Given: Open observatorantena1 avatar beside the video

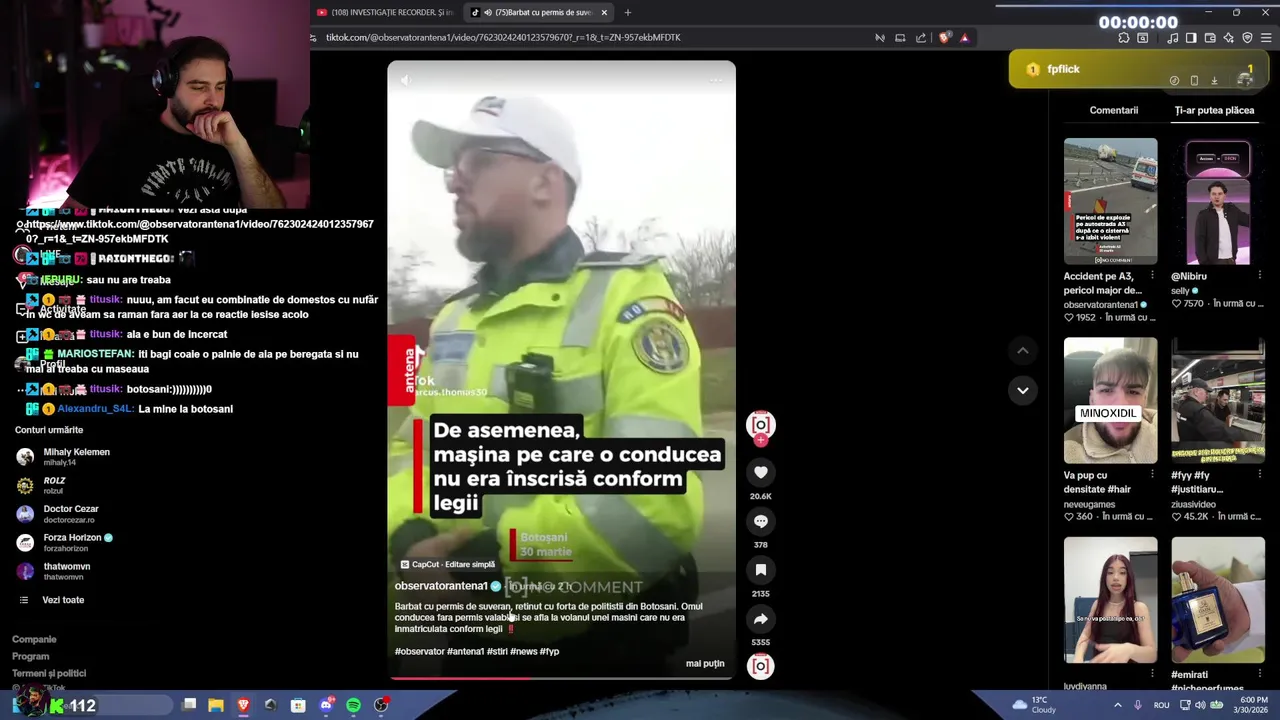Looking at the screenshot, I should (x=761, y=424).
